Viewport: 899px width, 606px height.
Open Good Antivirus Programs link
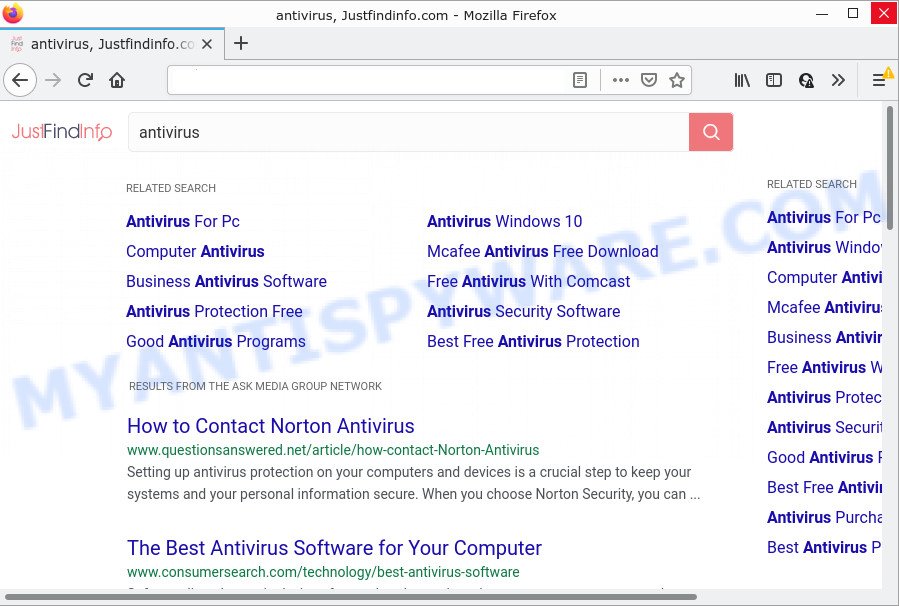point(216,341)
